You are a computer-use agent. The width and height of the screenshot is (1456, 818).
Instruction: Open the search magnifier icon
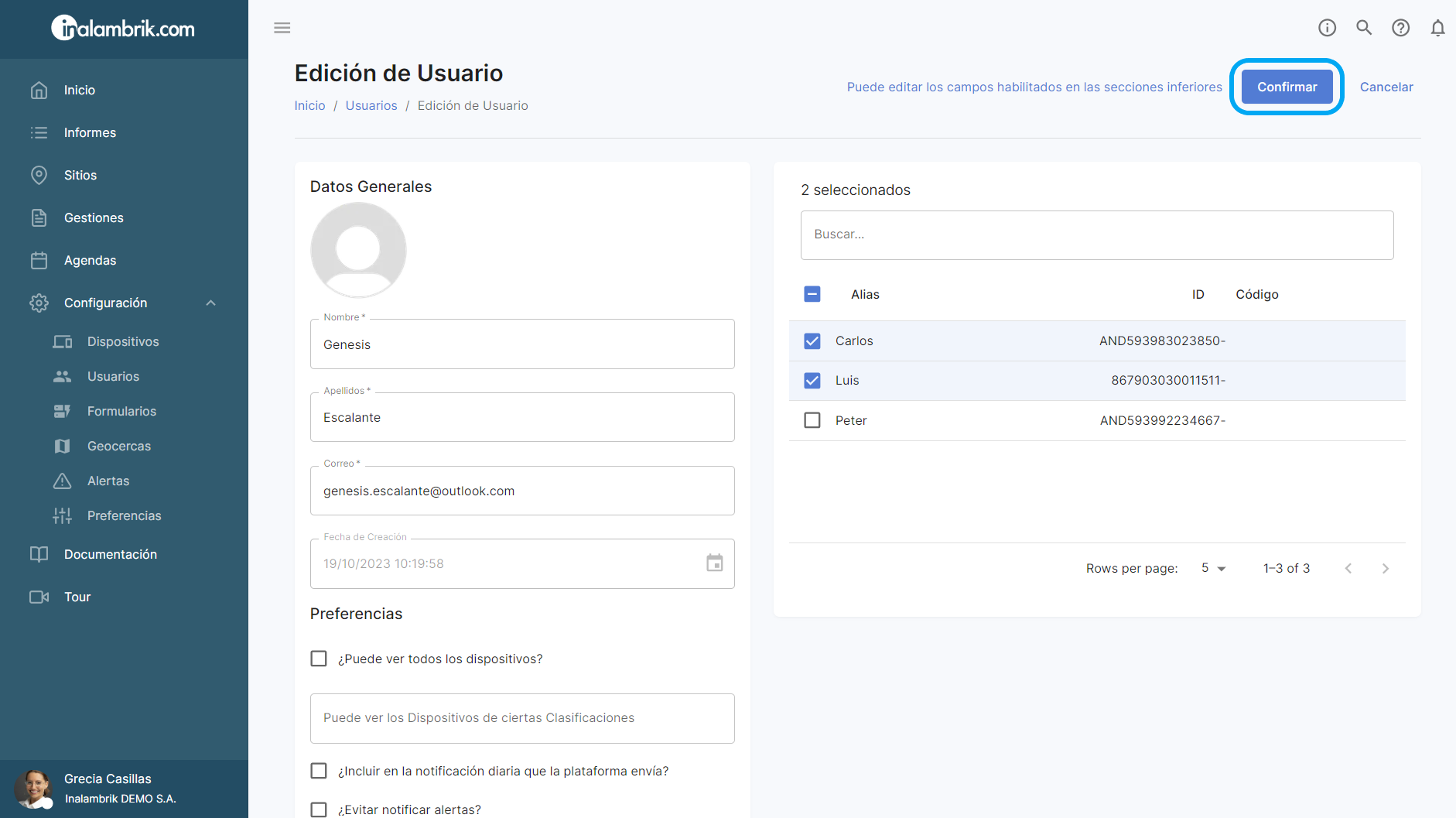(1364, 28)
